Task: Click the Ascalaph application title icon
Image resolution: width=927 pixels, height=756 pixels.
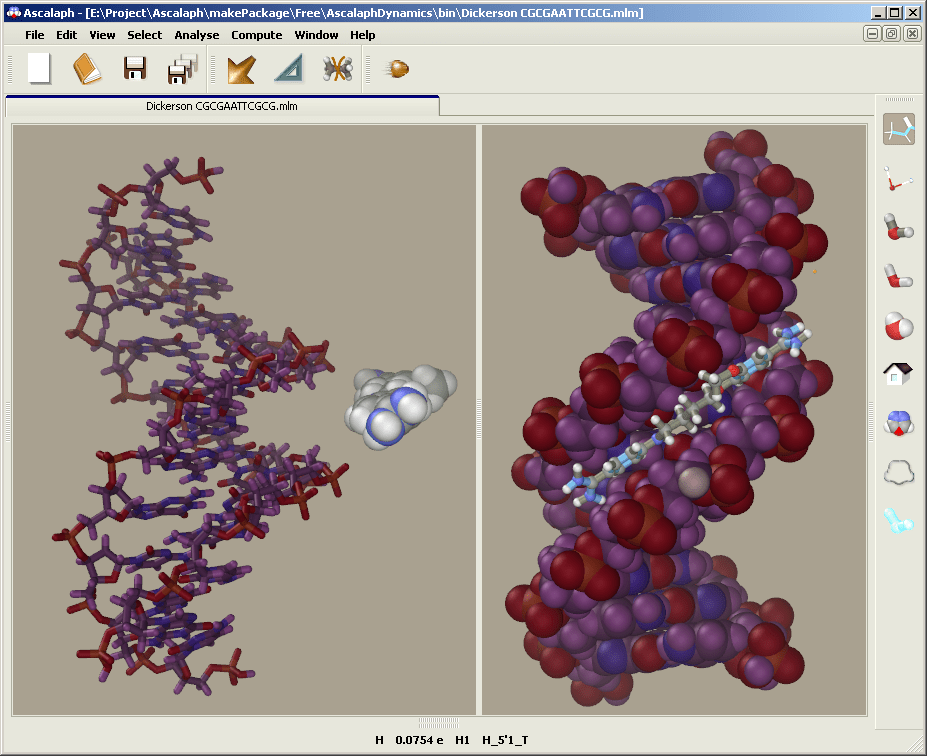Action: click(x=13, y=12)
